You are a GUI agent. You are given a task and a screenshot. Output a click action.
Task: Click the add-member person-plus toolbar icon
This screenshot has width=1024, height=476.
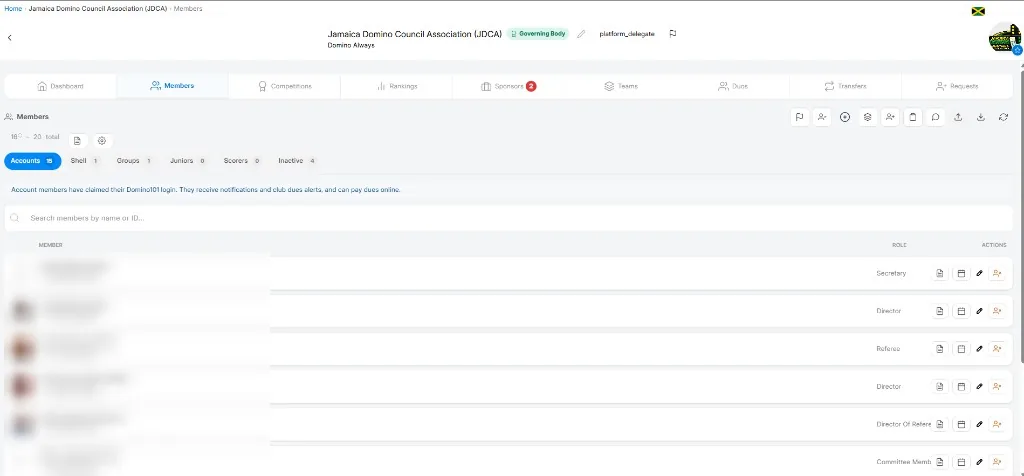(890, 118)
